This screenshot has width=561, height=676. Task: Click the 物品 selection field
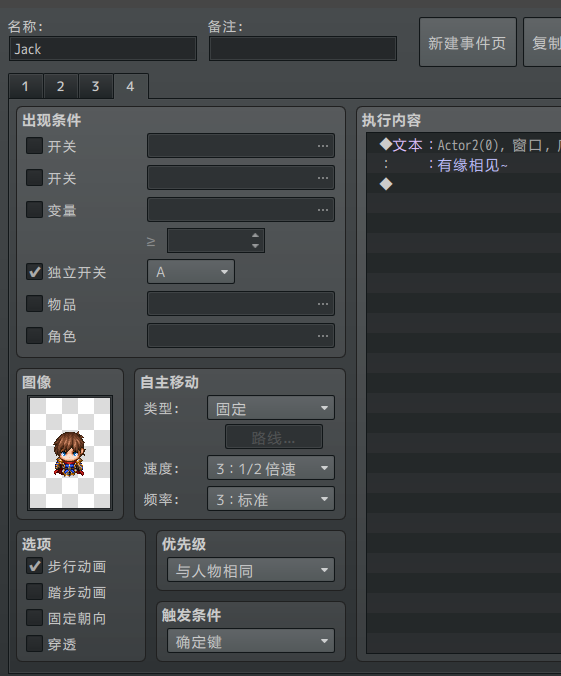coord(241,304)
